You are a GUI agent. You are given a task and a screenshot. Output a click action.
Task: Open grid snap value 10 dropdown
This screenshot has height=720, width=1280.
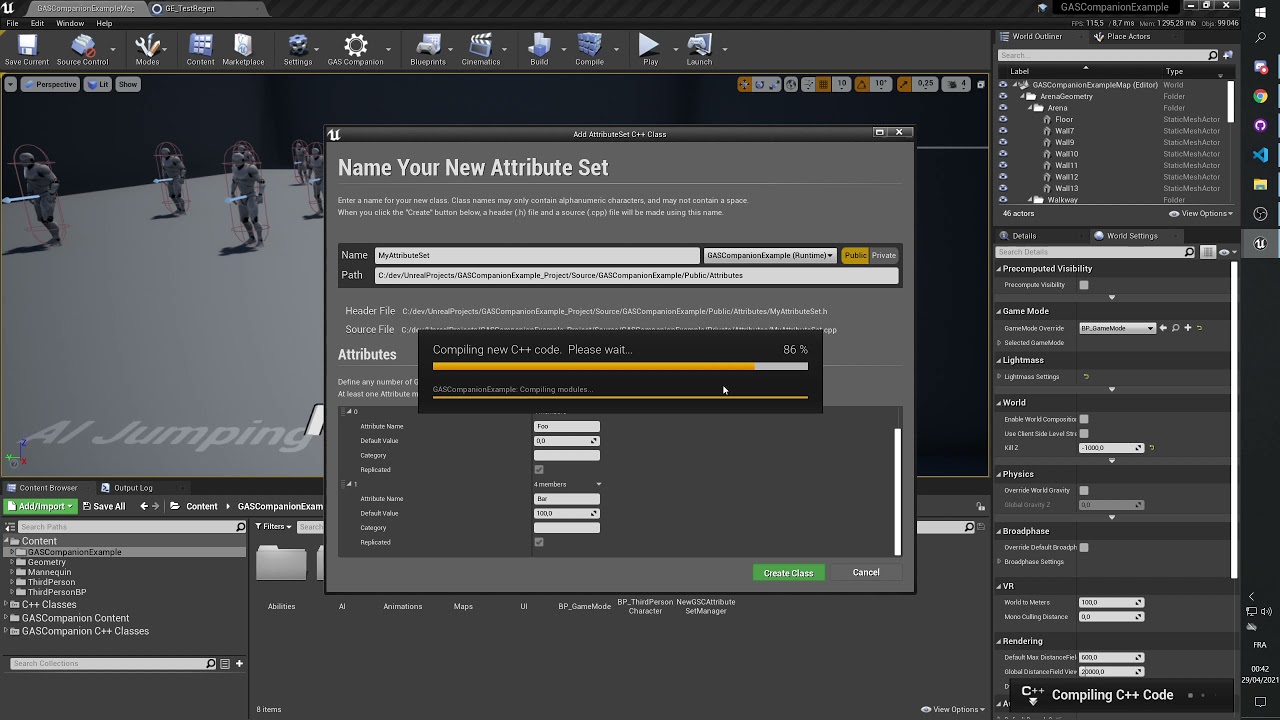pos(842,84)
